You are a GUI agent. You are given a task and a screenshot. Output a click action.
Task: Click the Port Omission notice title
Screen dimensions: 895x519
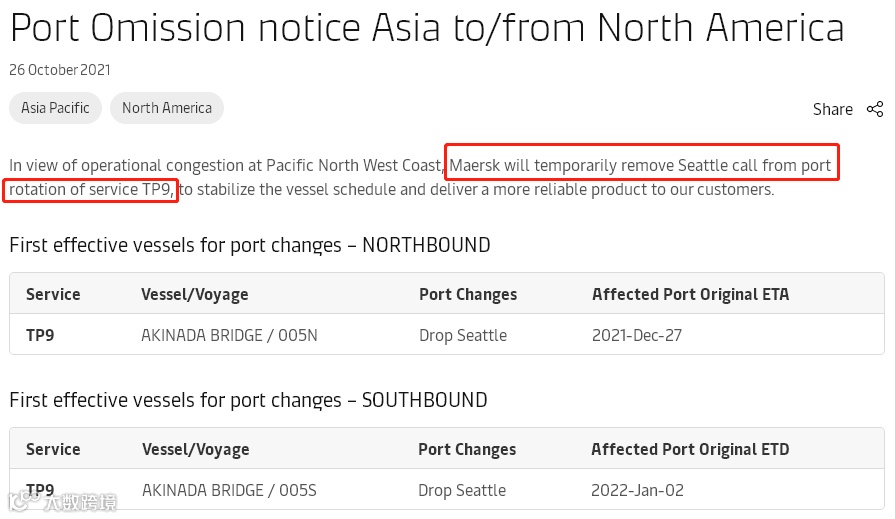click(427, 28)
